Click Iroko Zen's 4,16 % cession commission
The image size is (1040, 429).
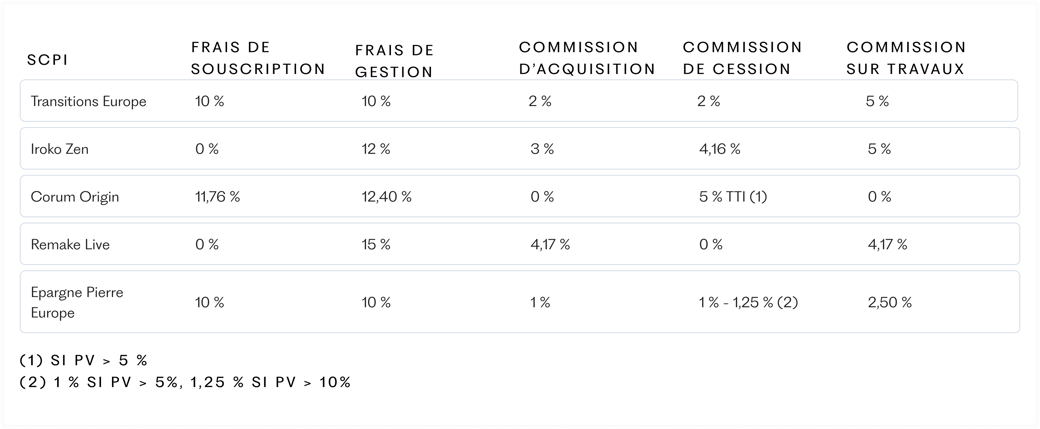(720, 149)
